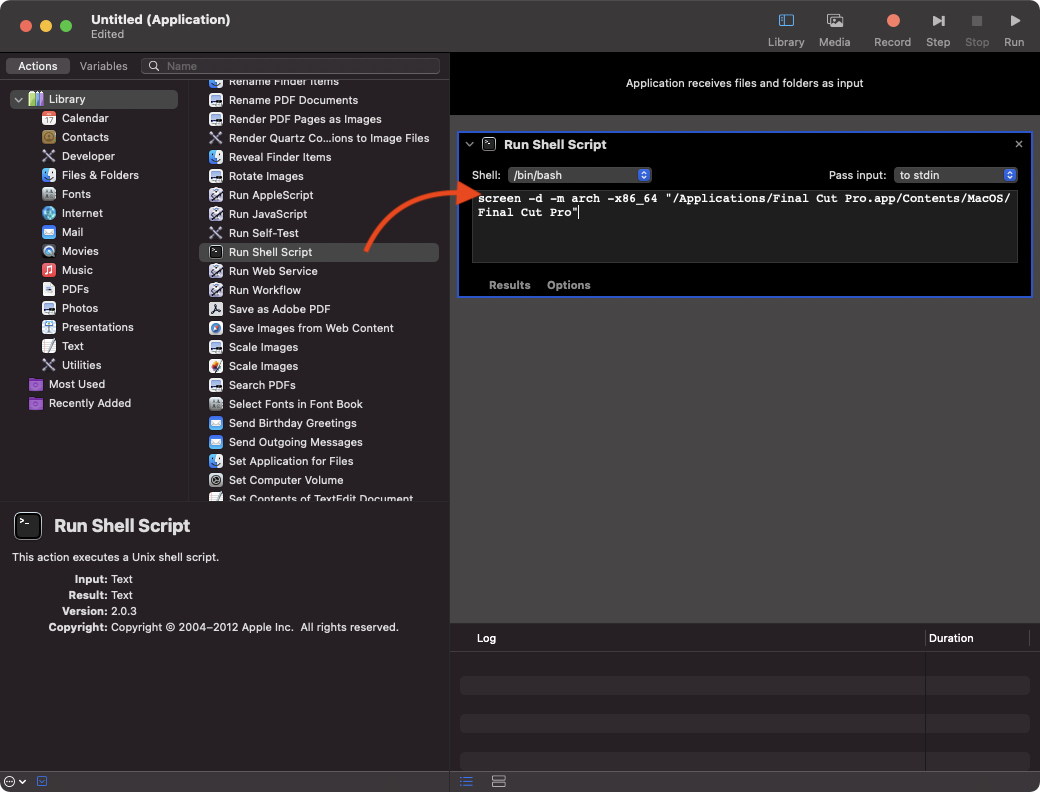Collapse the Library tree disclosure arrow
Viewport: 1040px width, 792px height.
pos(19,99)
